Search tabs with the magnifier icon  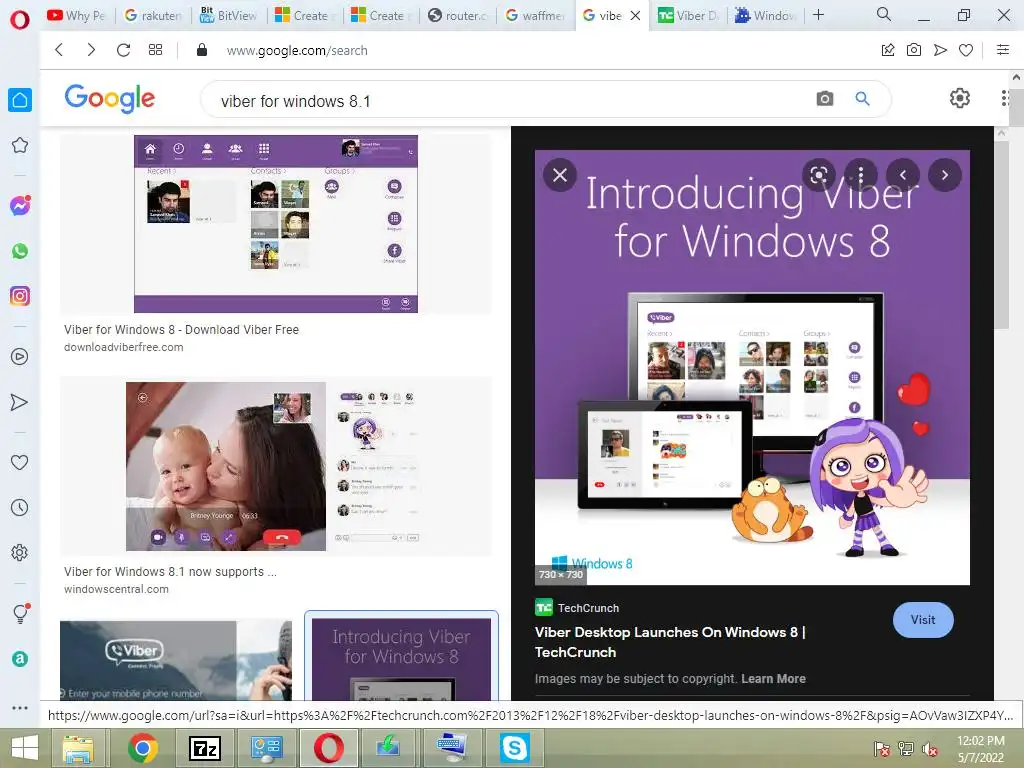[884, 14]
